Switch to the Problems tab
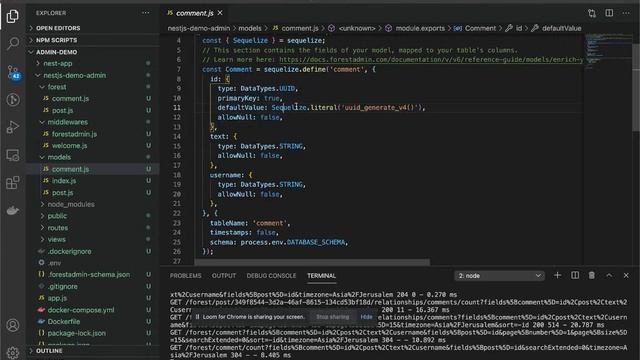640x360 pixels. tap(186, 276)
